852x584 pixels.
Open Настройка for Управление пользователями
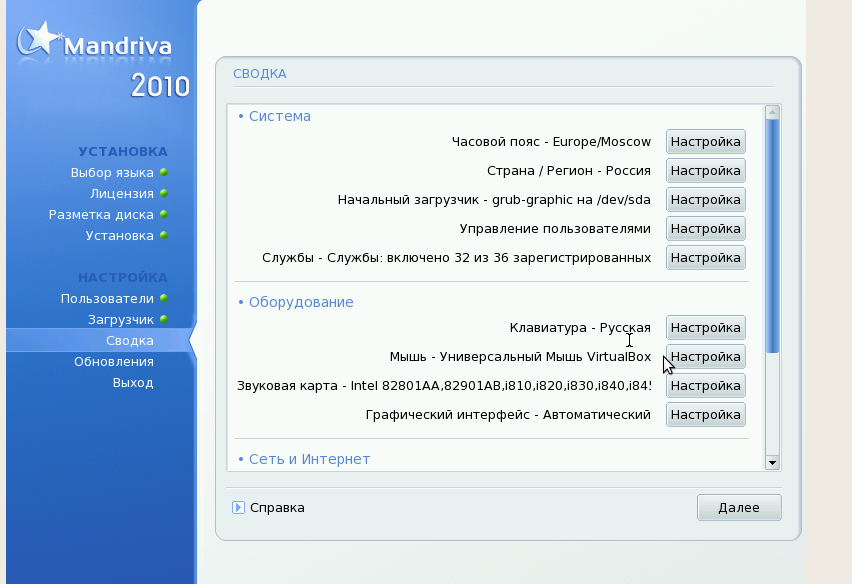[x=705, y=229]
